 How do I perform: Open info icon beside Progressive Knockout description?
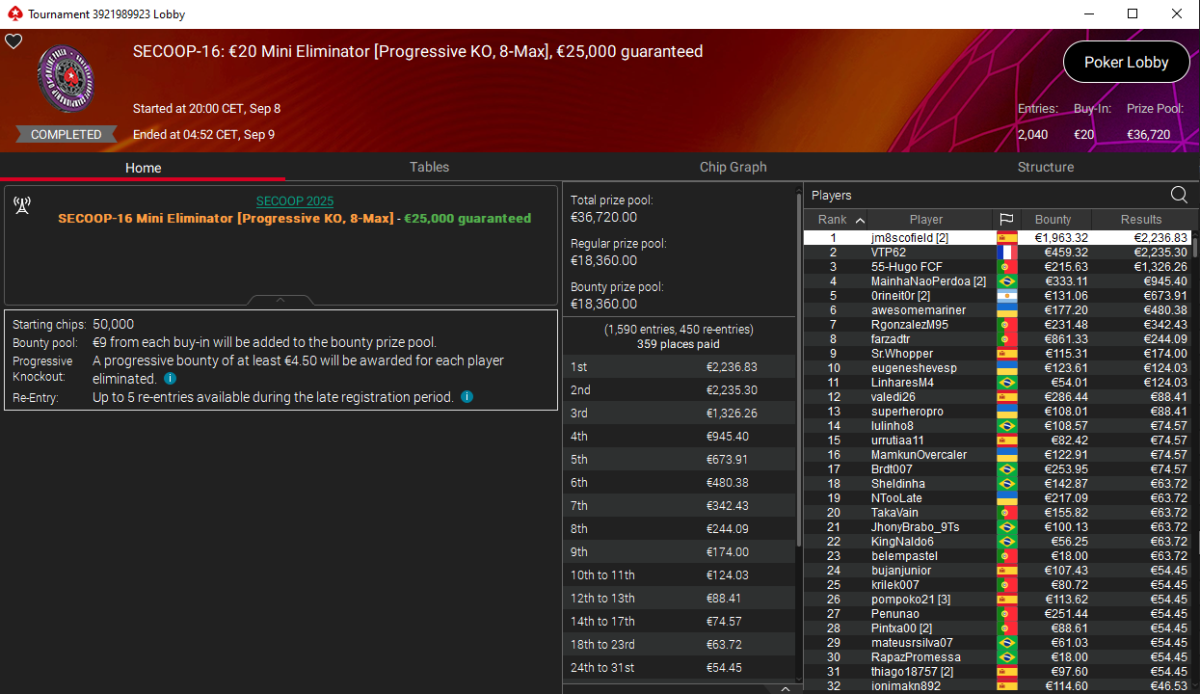point(169,379)
